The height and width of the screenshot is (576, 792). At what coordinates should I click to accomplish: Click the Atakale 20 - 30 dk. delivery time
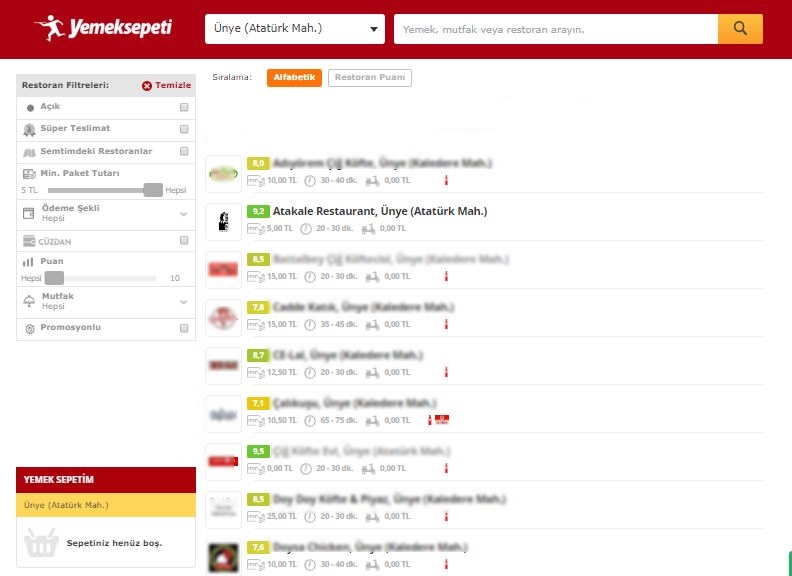(x=334, y=228)
